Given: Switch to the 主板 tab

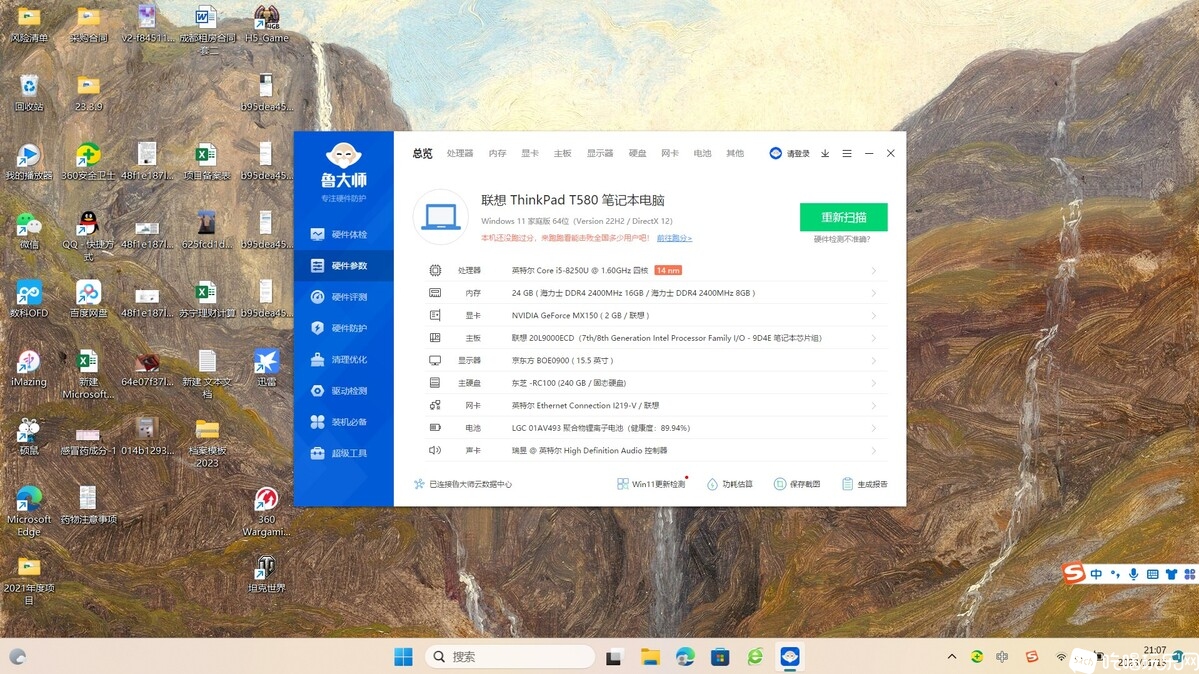Looking at the screenshot, I should (562, 154).
